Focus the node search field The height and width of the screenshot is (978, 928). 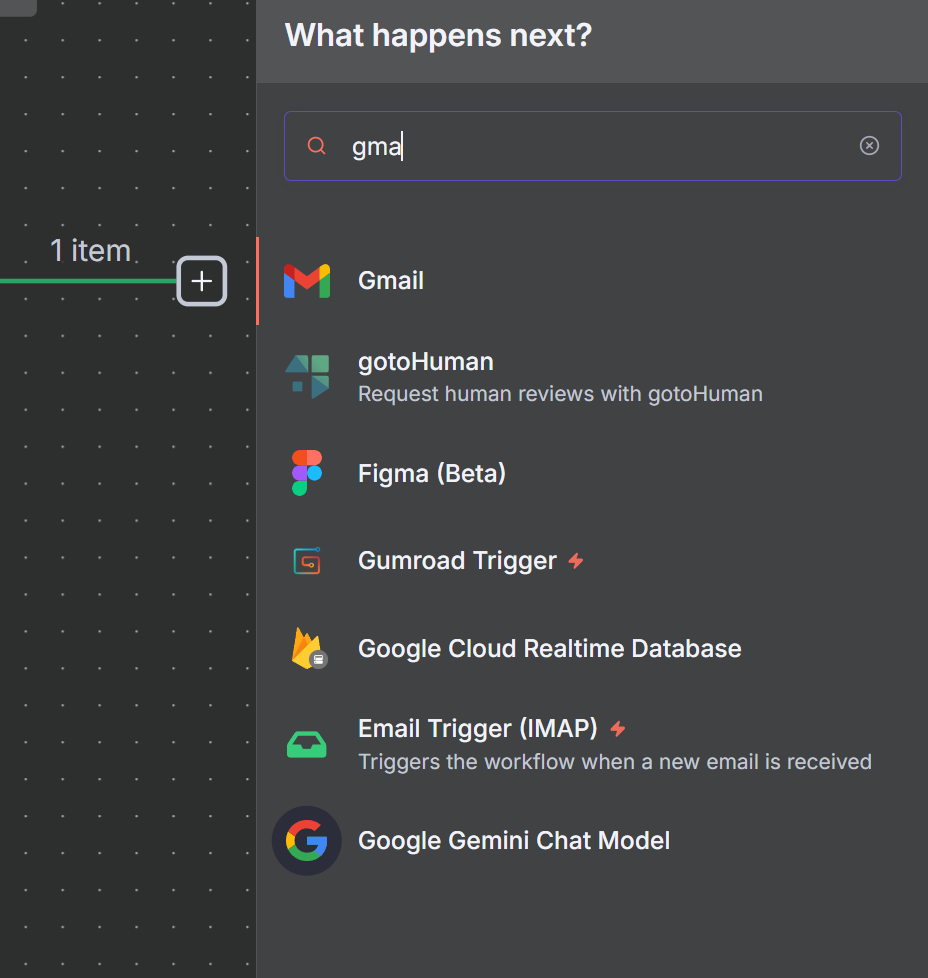tap(592, 146)
